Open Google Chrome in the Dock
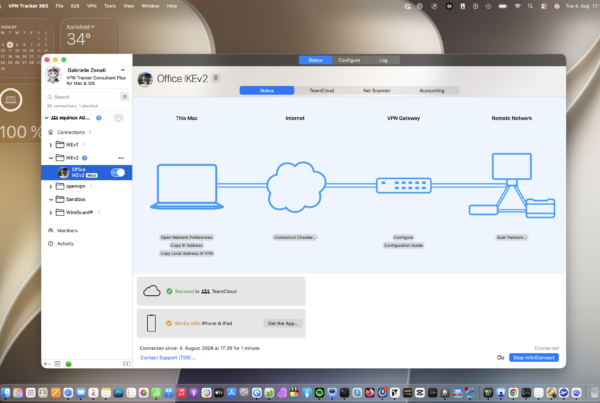This screenshot has height=403, width=600. pyautogui.click(x=514, y=393)
